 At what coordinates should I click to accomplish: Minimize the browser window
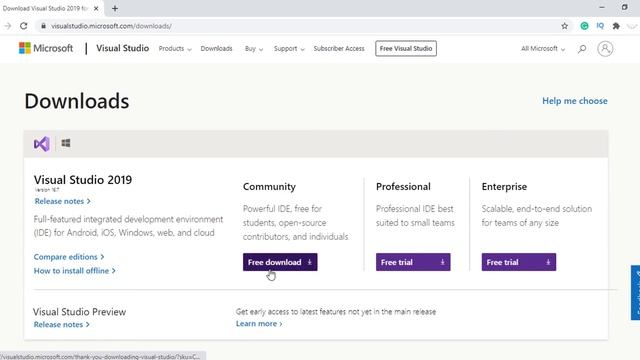tap(602, 7)
